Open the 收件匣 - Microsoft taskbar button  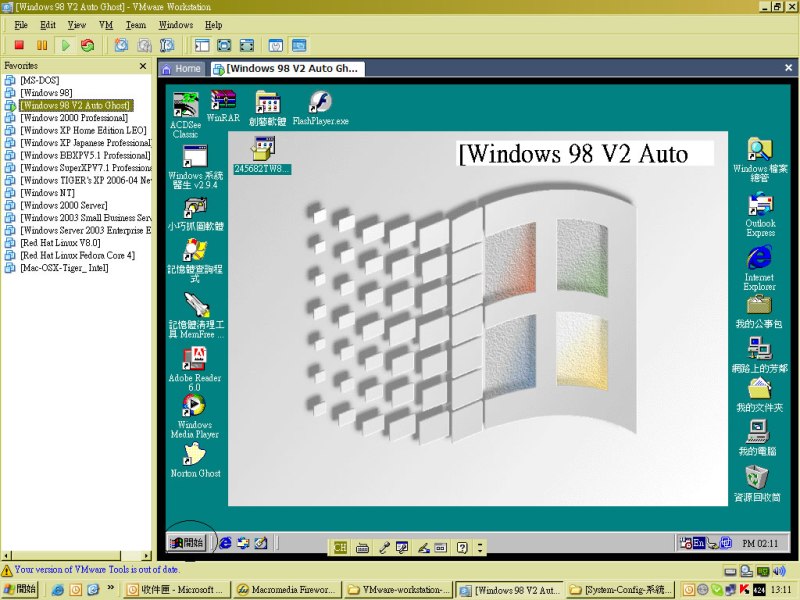177,590
